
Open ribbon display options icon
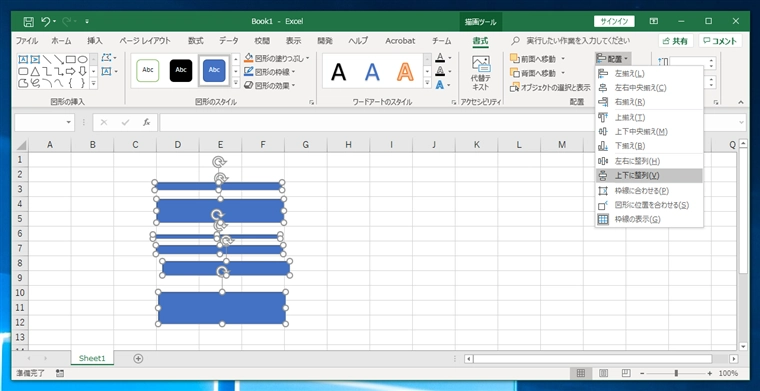pos(654,21)
